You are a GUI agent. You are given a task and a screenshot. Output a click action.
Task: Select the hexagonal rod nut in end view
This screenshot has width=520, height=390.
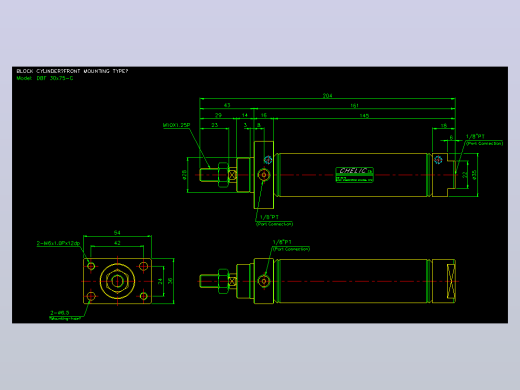click(x=117, y=281)
